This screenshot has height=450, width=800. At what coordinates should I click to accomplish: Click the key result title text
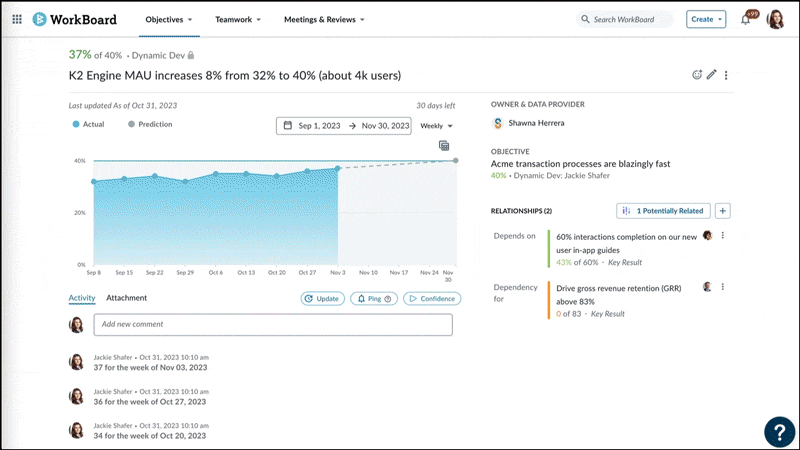click(x=235, y=76)
